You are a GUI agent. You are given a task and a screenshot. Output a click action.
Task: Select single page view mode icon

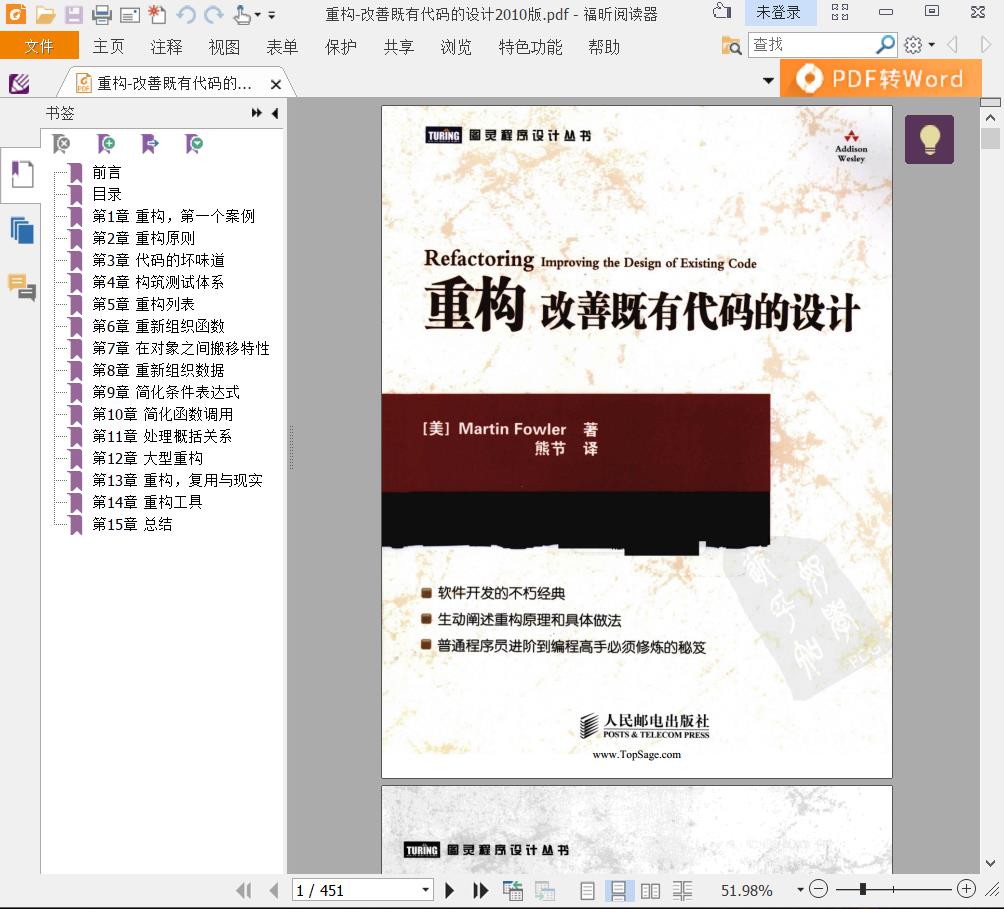click(587, 890)
